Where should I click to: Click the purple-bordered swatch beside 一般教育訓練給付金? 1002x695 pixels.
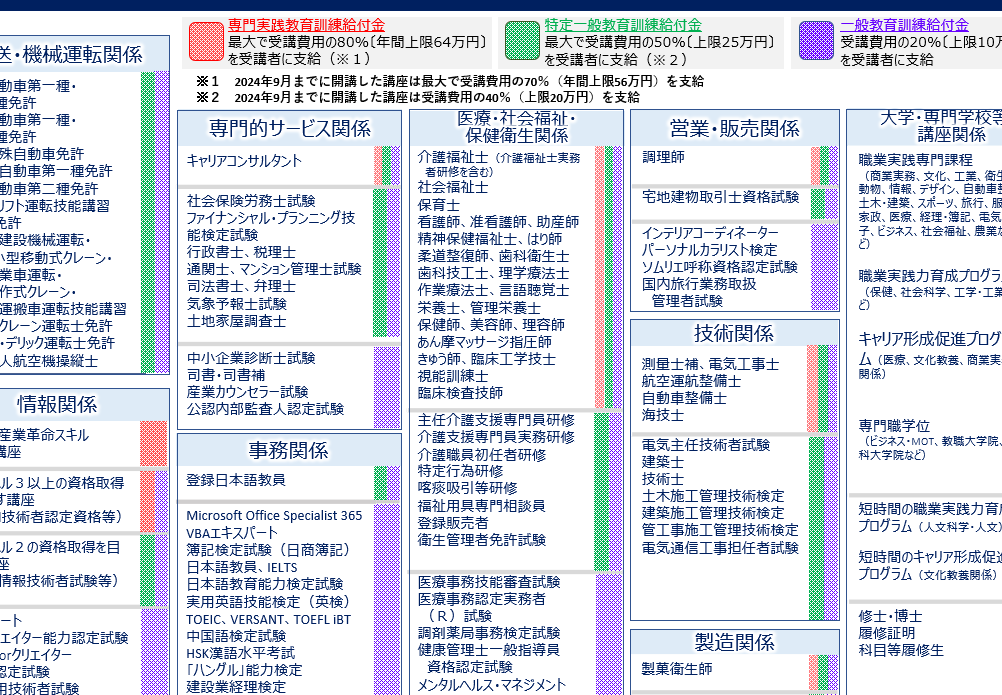point(817,42)
